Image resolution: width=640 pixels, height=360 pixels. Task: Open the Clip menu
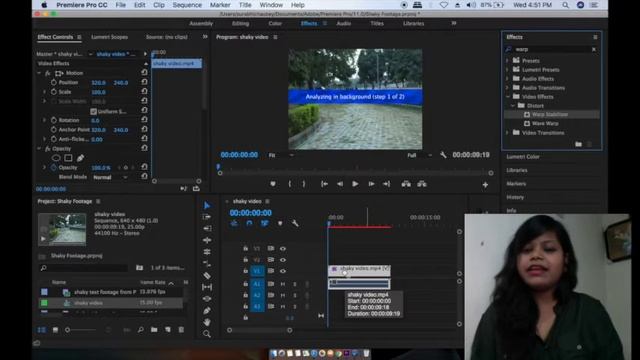coord(159,5)
